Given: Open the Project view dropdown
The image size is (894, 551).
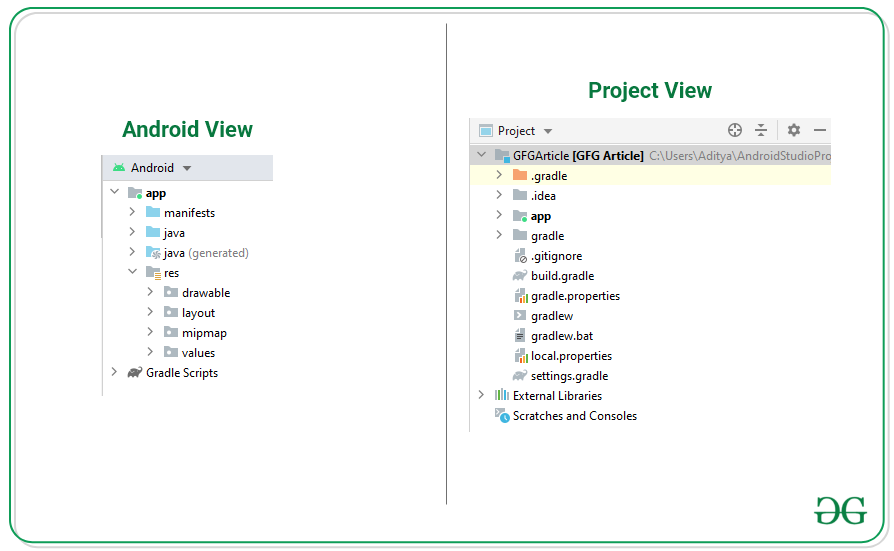Looking at the screenshot, I should click(548, 131).
